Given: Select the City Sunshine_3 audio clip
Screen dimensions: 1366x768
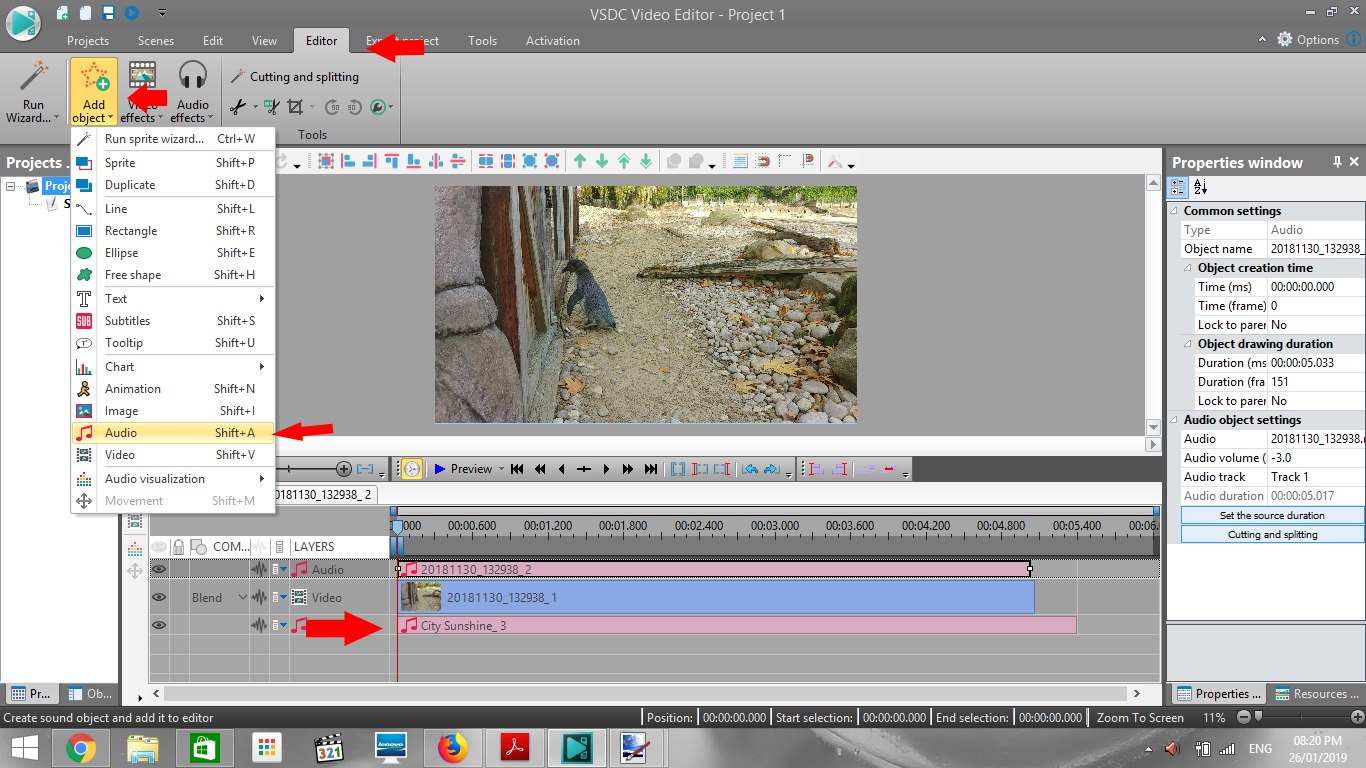Looking at the screenshot, I should click(x=737, y=625).
